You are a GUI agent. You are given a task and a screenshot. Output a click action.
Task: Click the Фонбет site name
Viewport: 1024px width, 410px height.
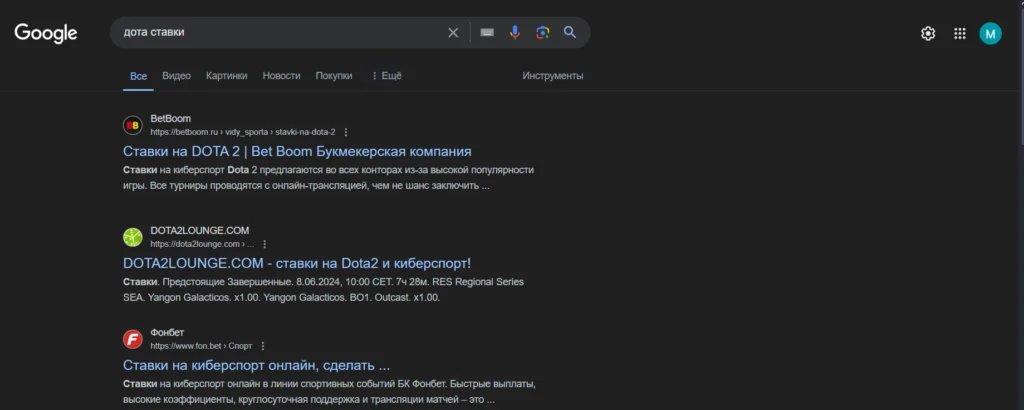point(167,332)
